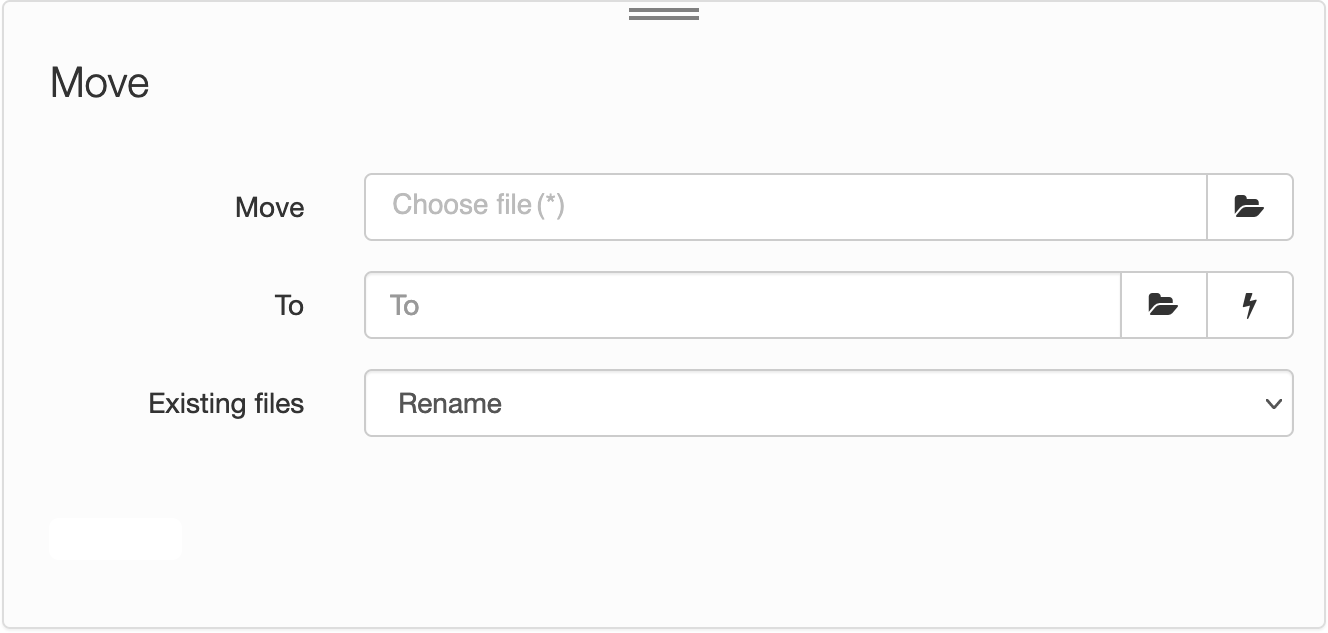Click the double-line handle at panel top

coord(664,14)
